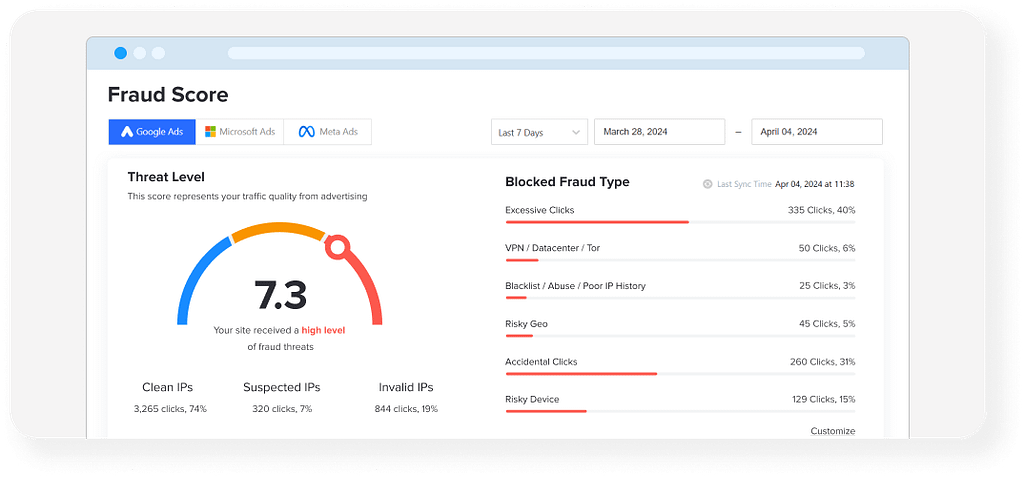Viewport: 1024px width, 477px height.
Task: Click '335 Clicks, 40%' value
Action: [822, 210]
